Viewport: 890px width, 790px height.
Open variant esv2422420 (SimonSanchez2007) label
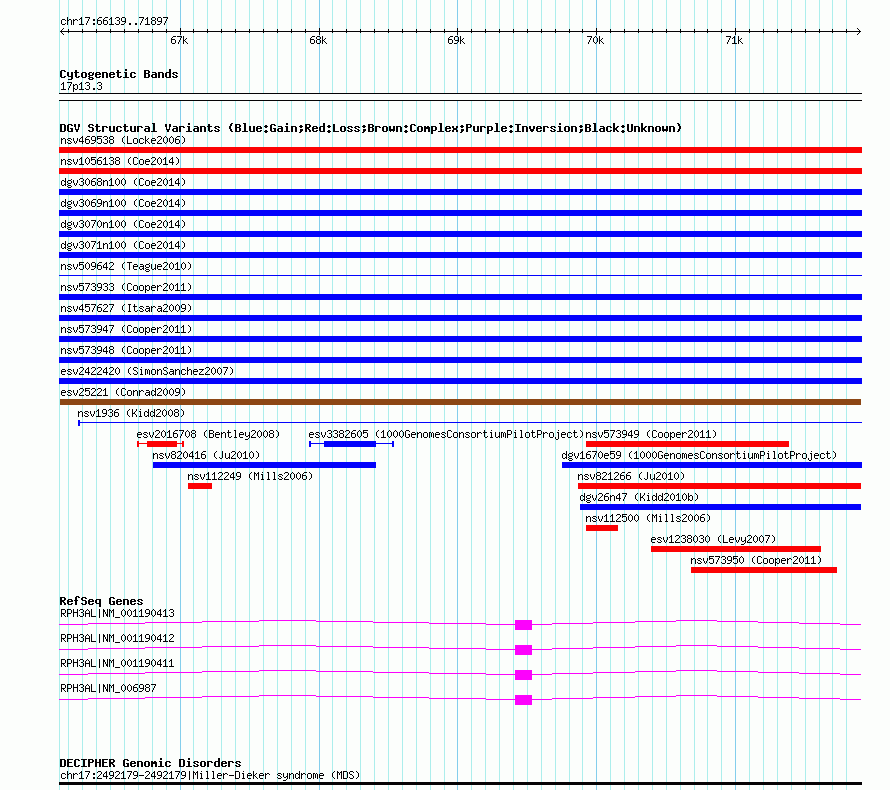[147, 371]
